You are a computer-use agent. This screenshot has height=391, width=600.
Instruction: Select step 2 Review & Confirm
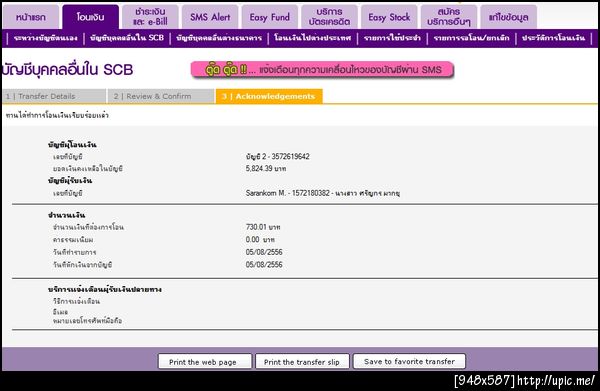point(161,96)
